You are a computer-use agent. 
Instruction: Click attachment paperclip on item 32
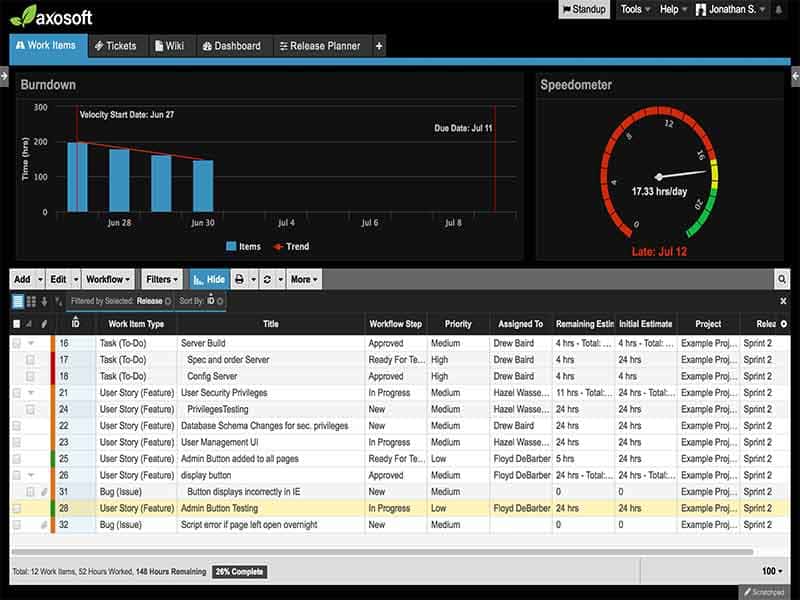pyautogui.click(x=44, y=525)
